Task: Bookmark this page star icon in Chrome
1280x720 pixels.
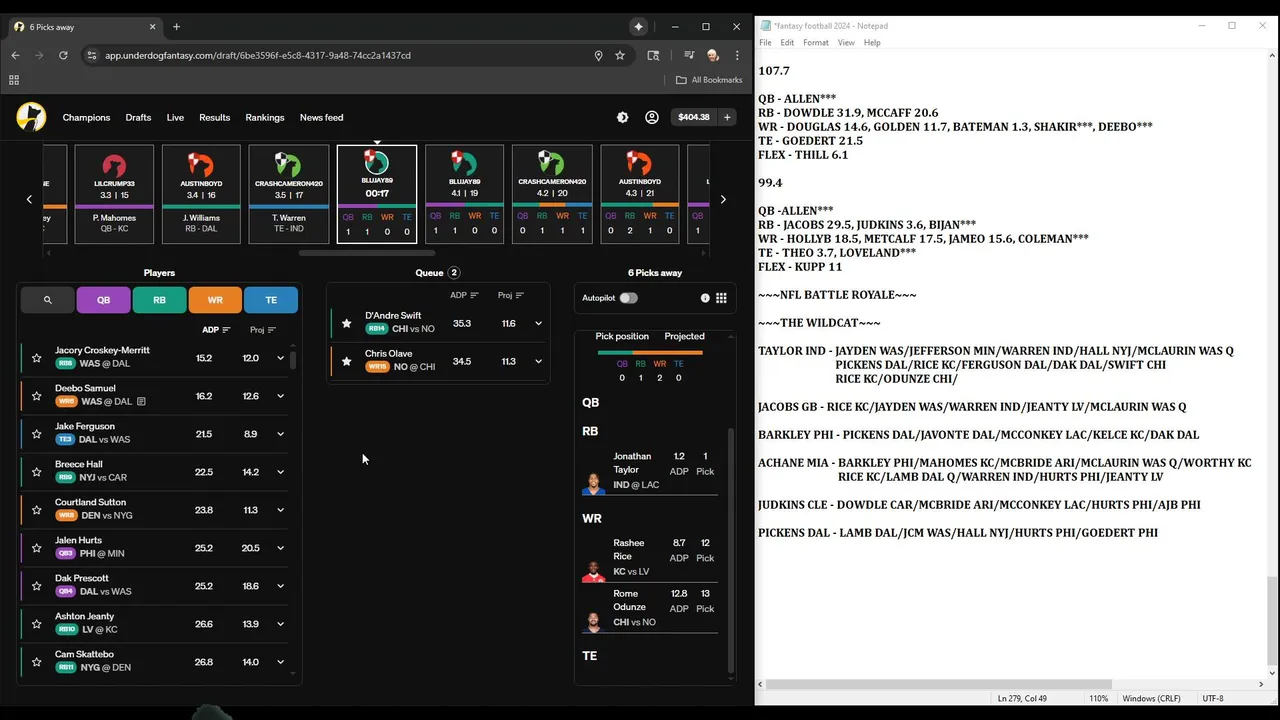Action: [620, 56]
